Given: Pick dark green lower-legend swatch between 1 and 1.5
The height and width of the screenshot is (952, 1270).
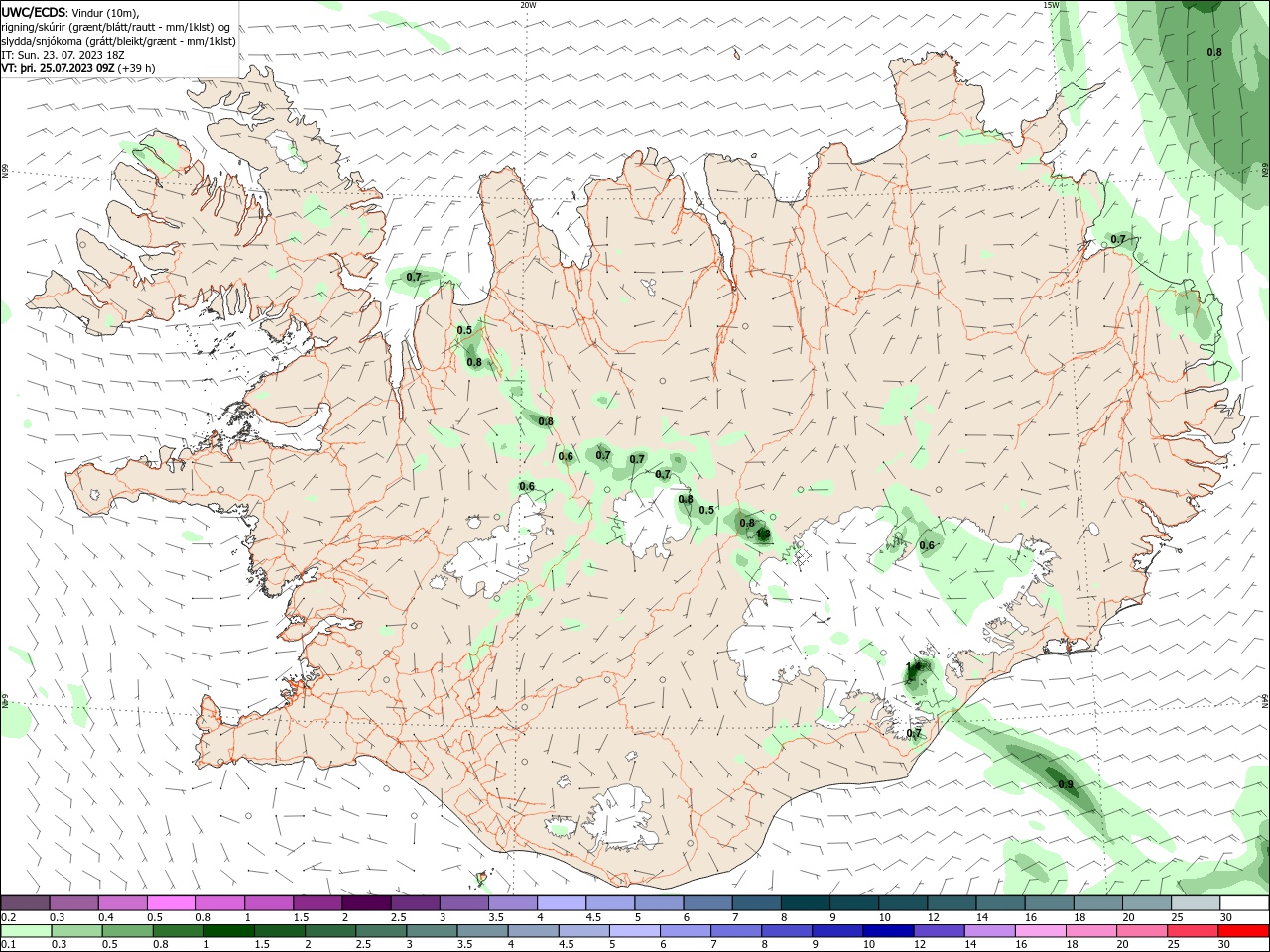Looking at the screenshot, I should point(228,931).
